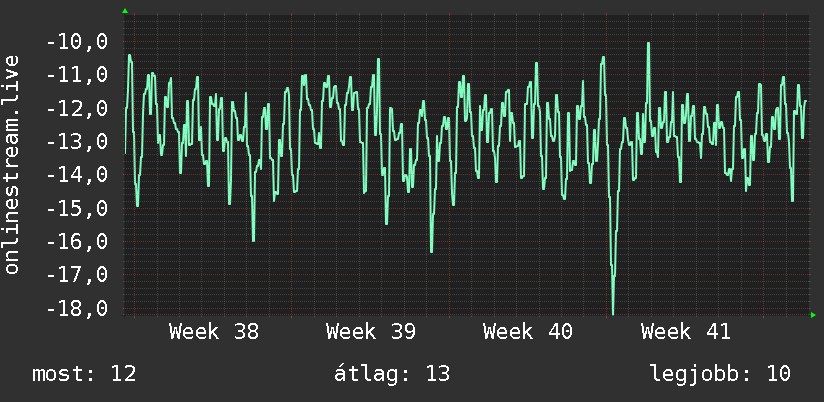The width and height of the screenshot is (824, 402).
Task: Click the green arrow at x-axis end
Action: [x=813, y=315]
